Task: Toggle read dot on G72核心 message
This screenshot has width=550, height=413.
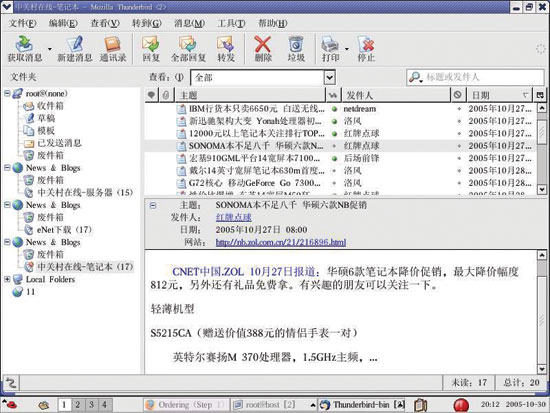Action: pos(334,183)
